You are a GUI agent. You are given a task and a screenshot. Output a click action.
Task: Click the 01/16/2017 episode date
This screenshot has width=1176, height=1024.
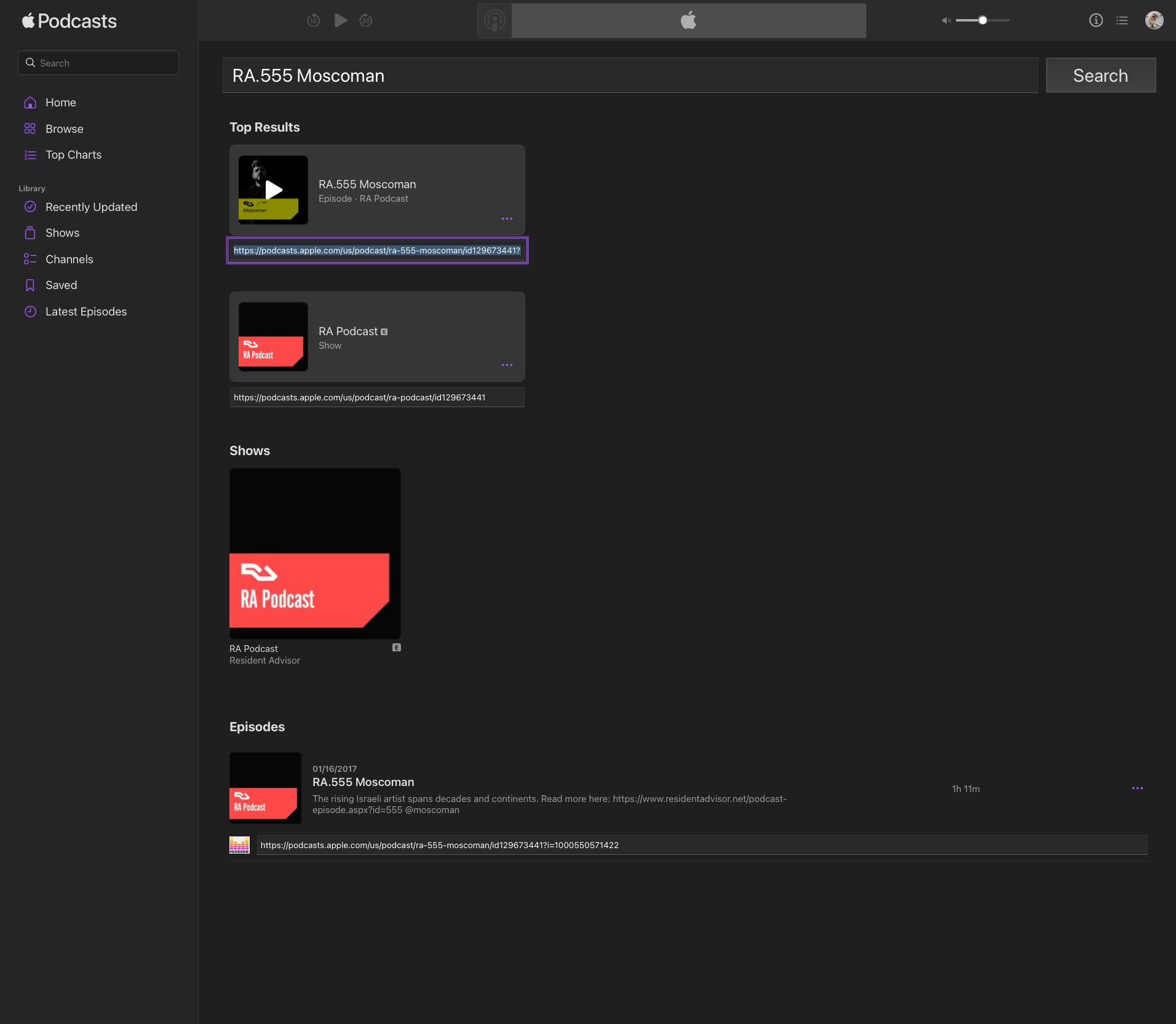click(x=335, y=769)
